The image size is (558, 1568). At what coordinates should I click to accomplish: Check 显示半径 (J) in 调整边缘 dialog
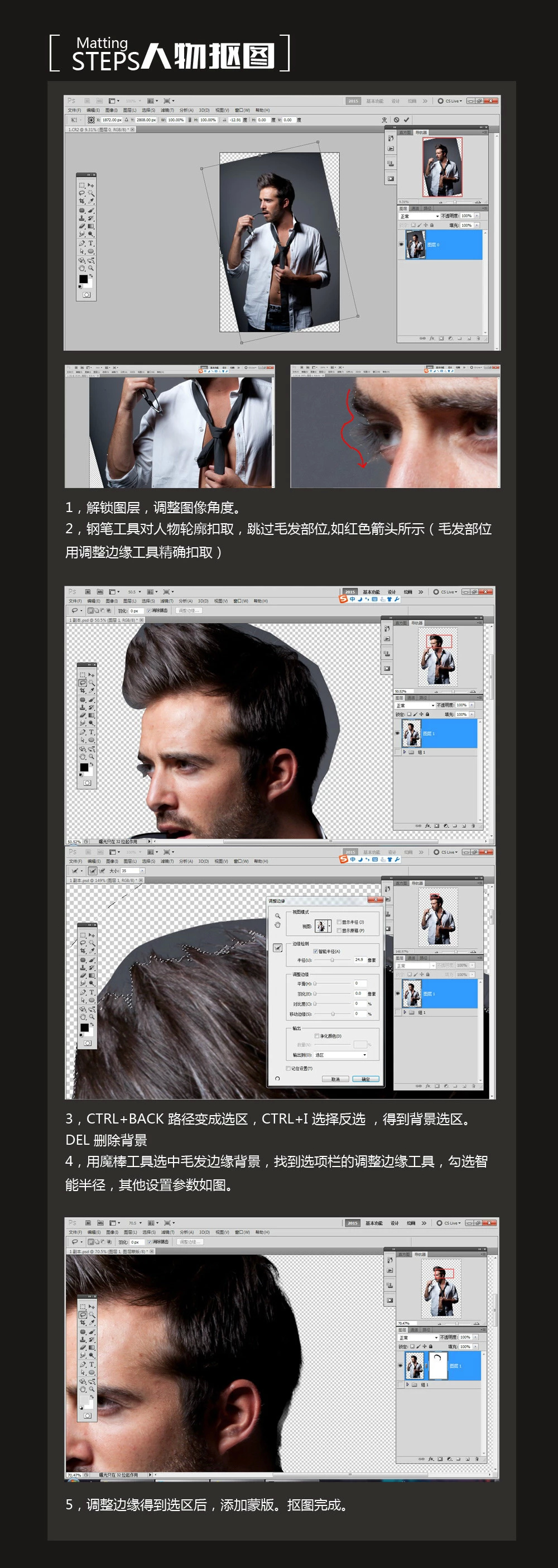[339, 922]
